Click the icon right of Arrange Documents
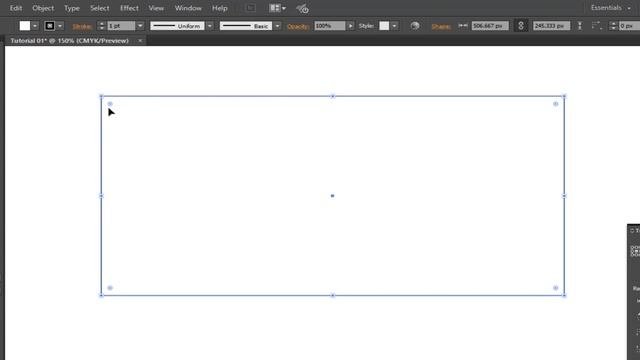Viewport: 640px width, 360px height. (302, 9)
